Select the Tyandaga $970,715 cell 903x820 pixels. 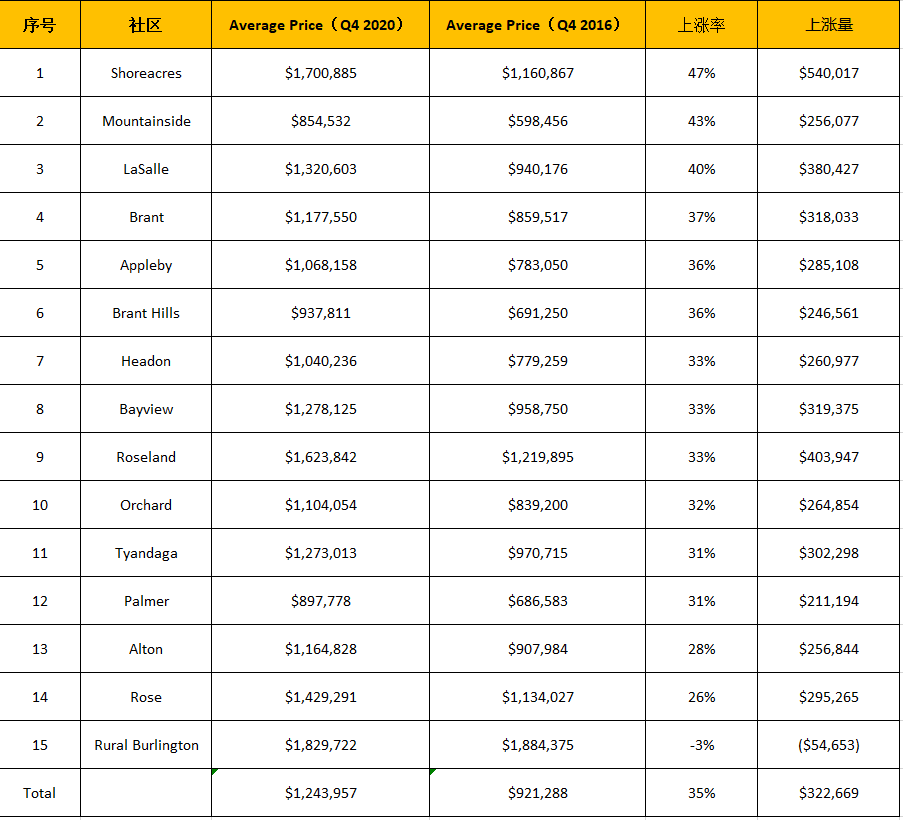[537, 553]
